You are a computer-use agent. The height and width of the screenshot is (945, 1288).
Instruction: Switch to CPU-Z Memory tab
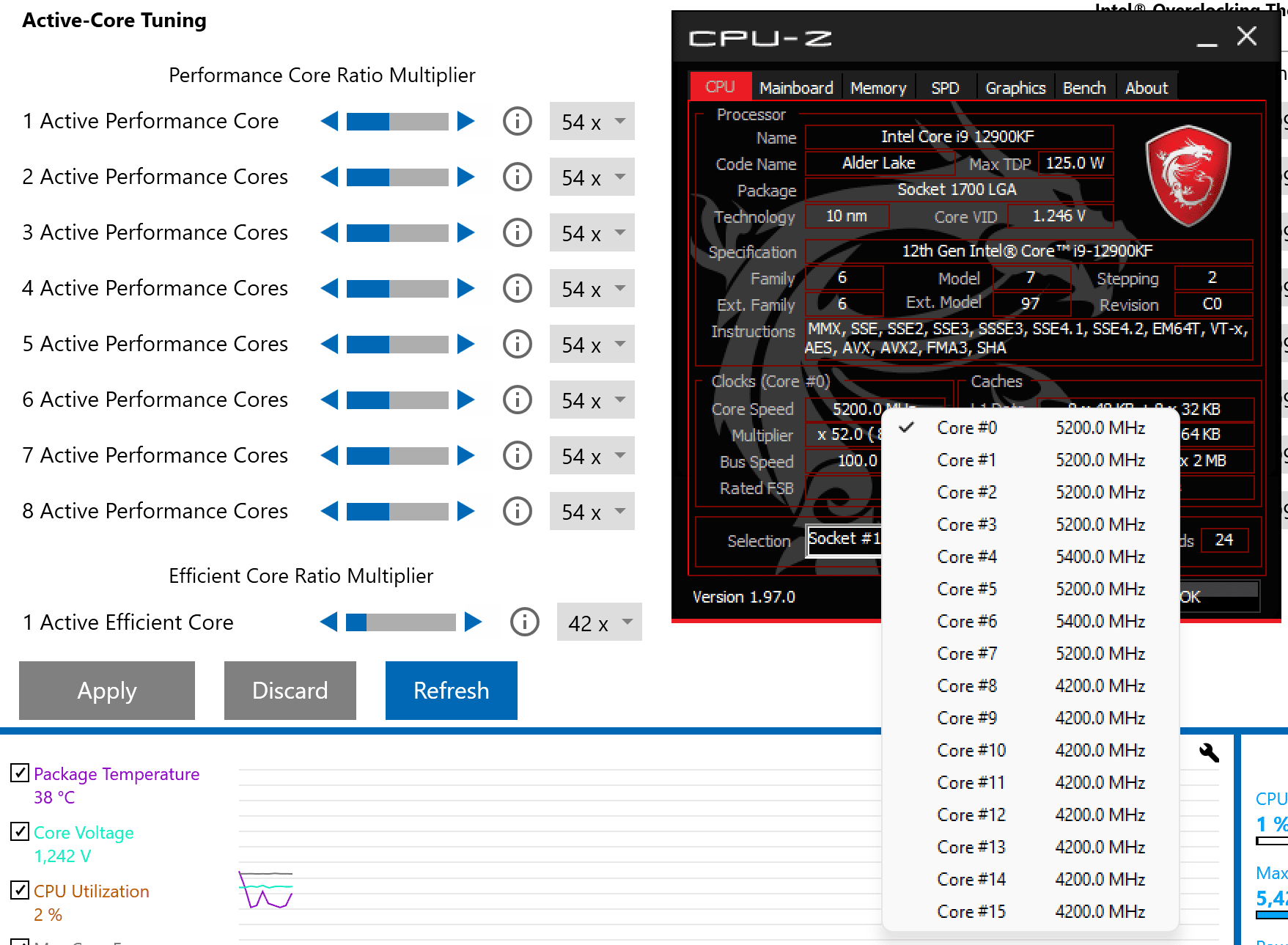878,87
